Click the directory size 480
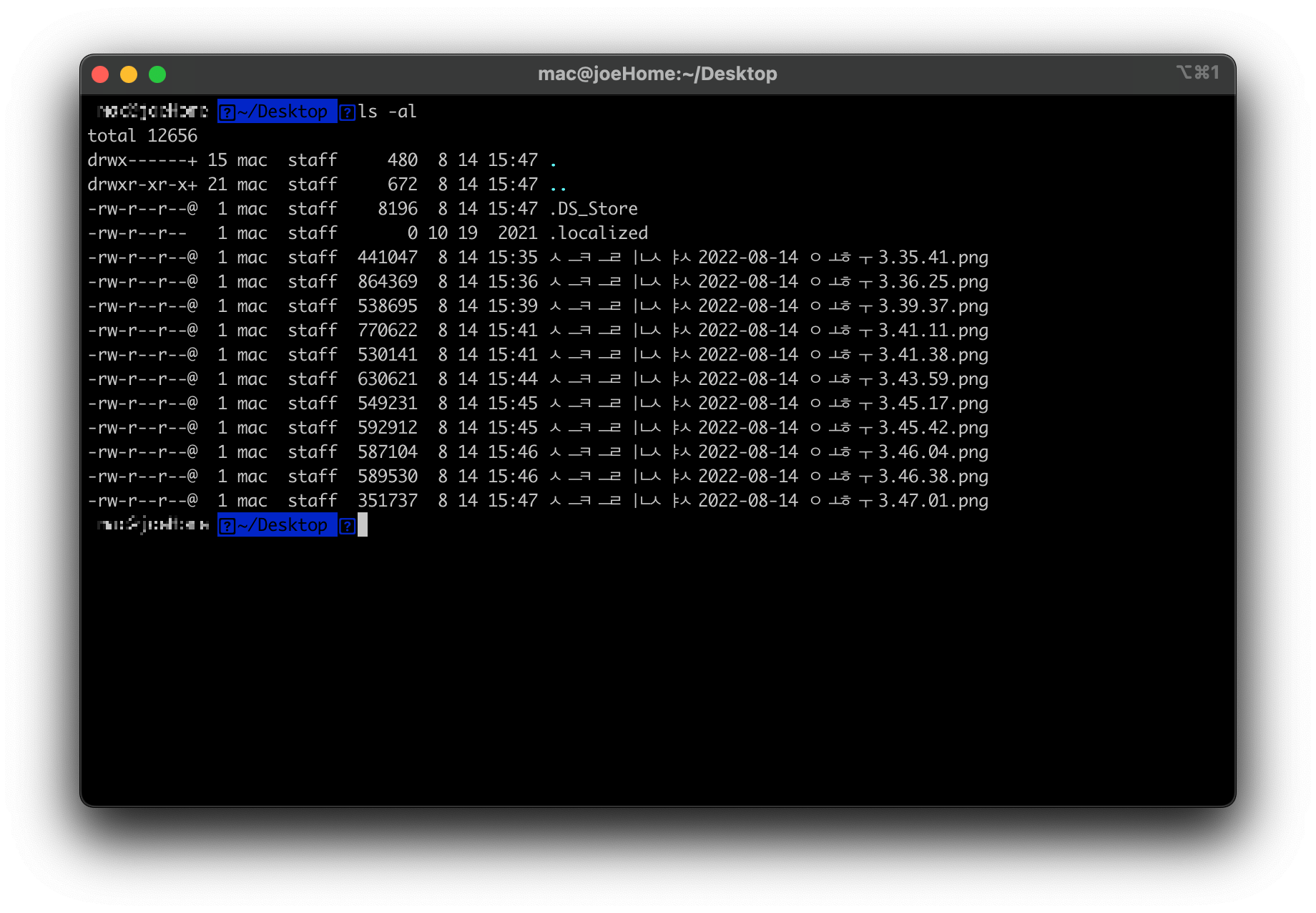 (403, 160)
